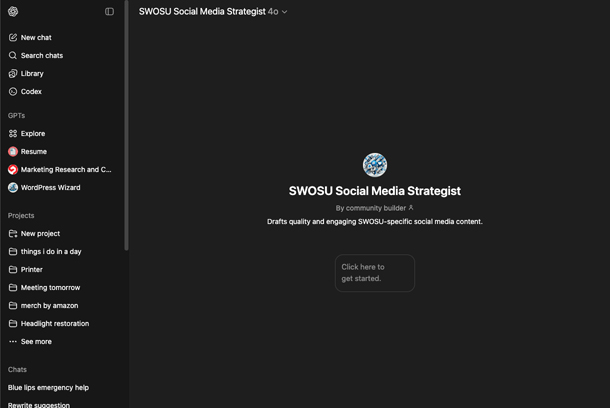
Task: Click the Search chats magnifier icon
Action: tap(13, 55)
